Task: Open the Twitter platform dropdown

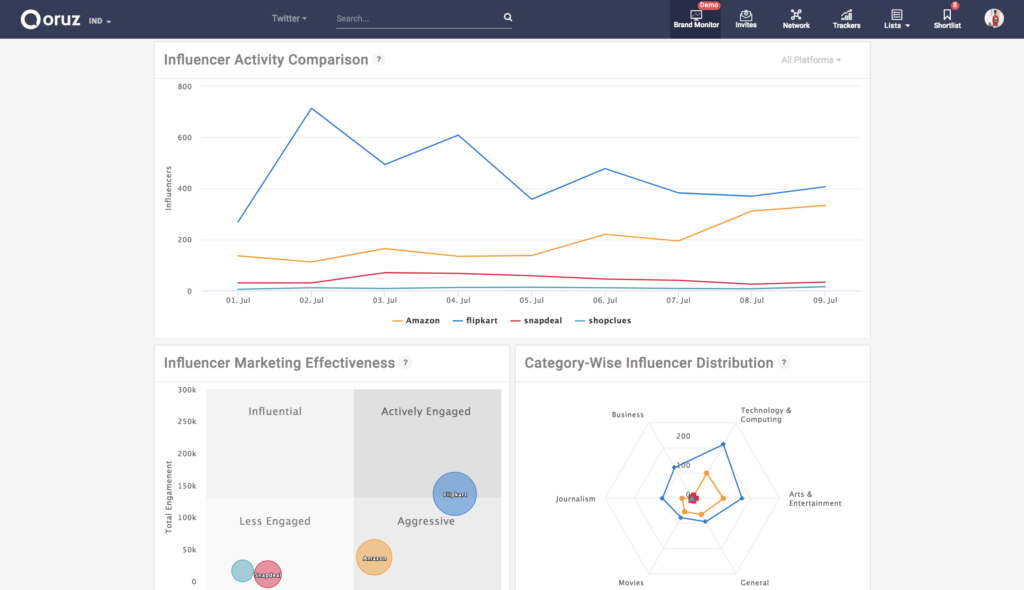Action: click(x=289, y=18)
